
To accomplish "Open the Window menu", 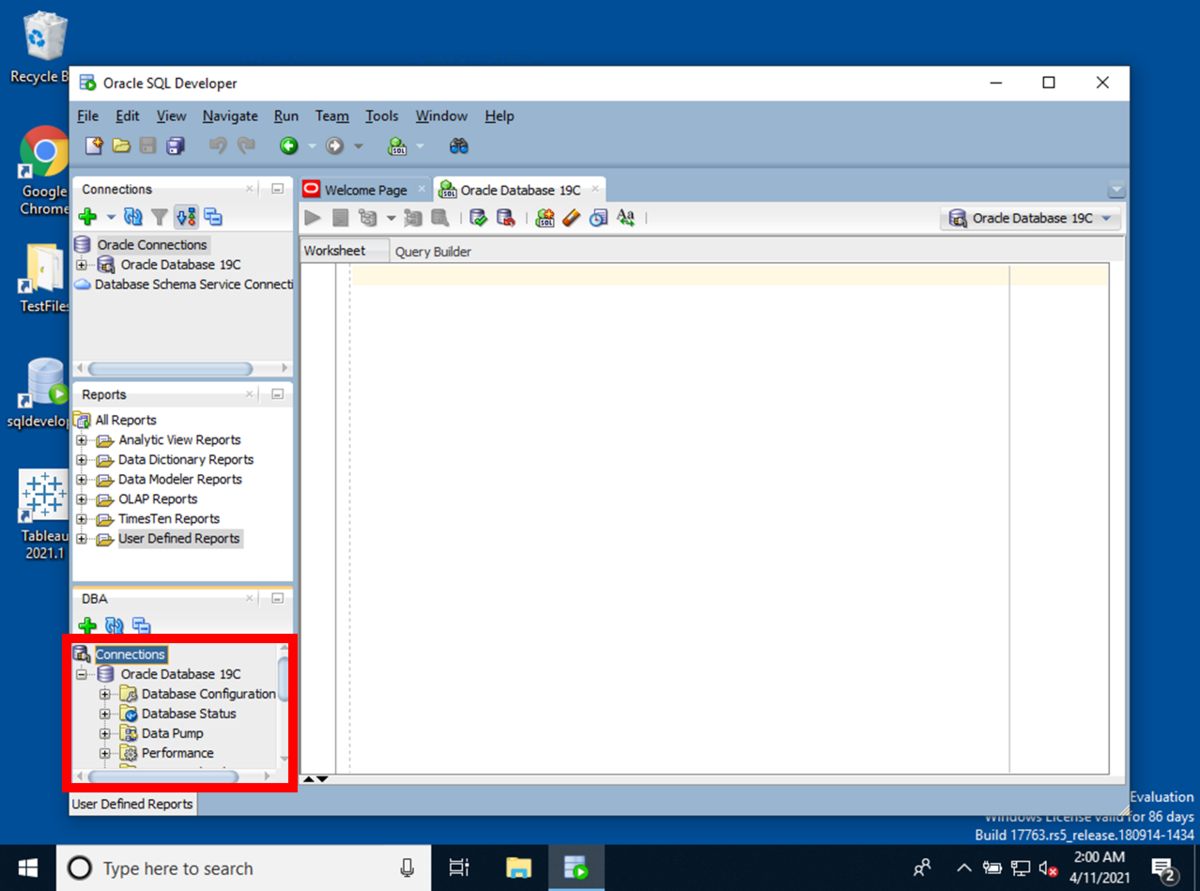I will click(441, 116).
